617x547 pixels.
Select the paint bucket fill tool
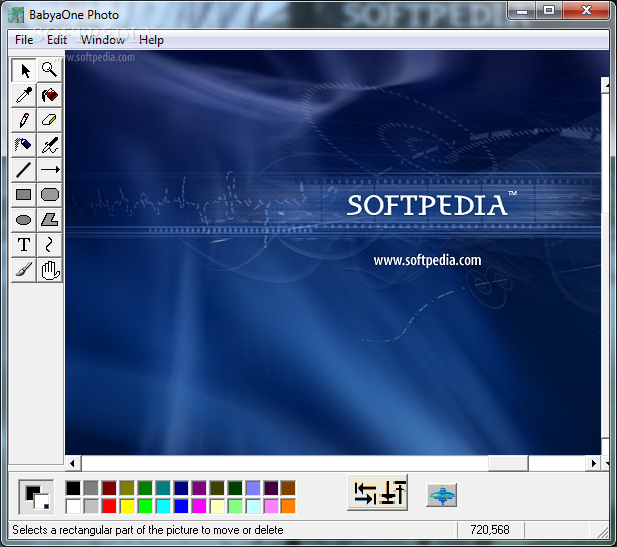[49, 95]
